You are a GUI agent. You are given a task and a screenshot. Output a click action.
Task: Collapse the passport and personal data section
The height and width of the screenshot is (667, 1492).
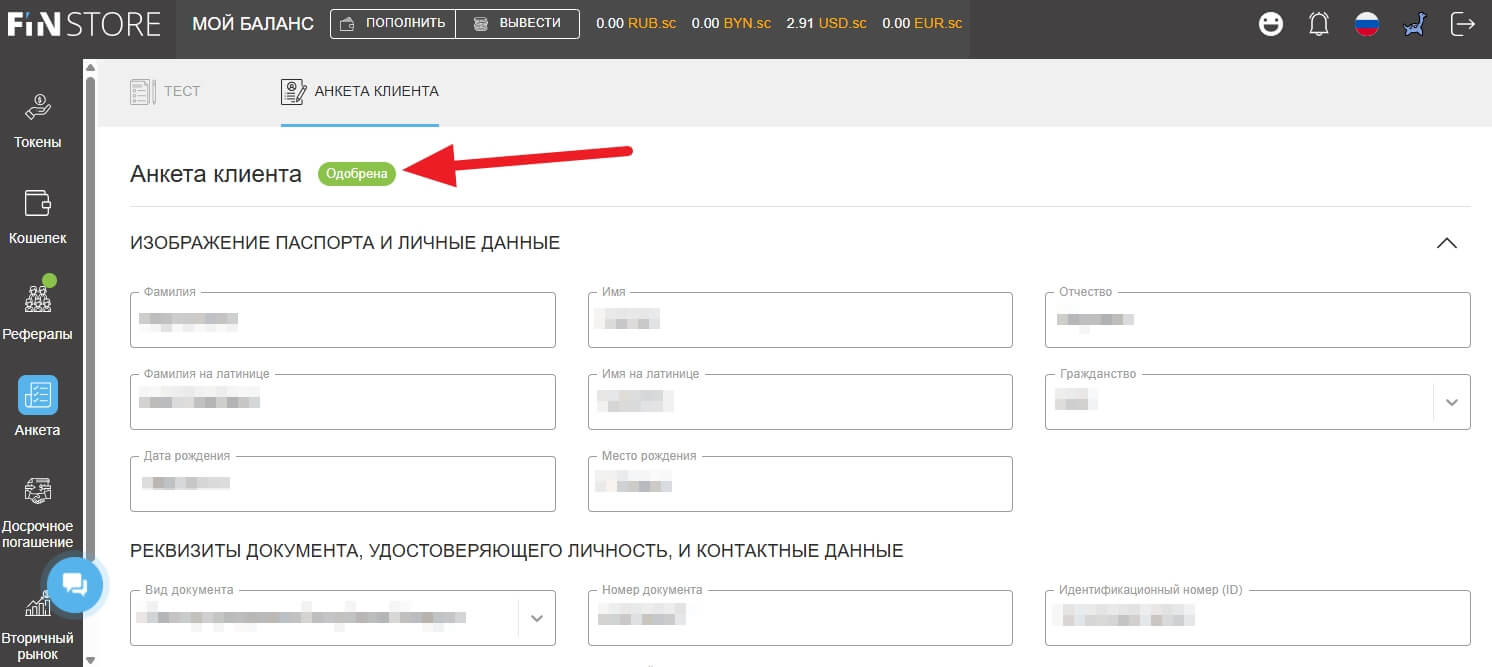coord(1446,243)
